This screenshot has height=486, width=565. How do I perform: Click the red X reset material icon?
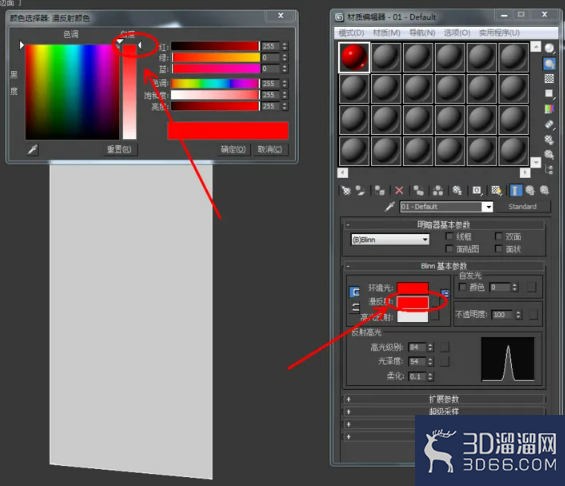coord(399,190)
